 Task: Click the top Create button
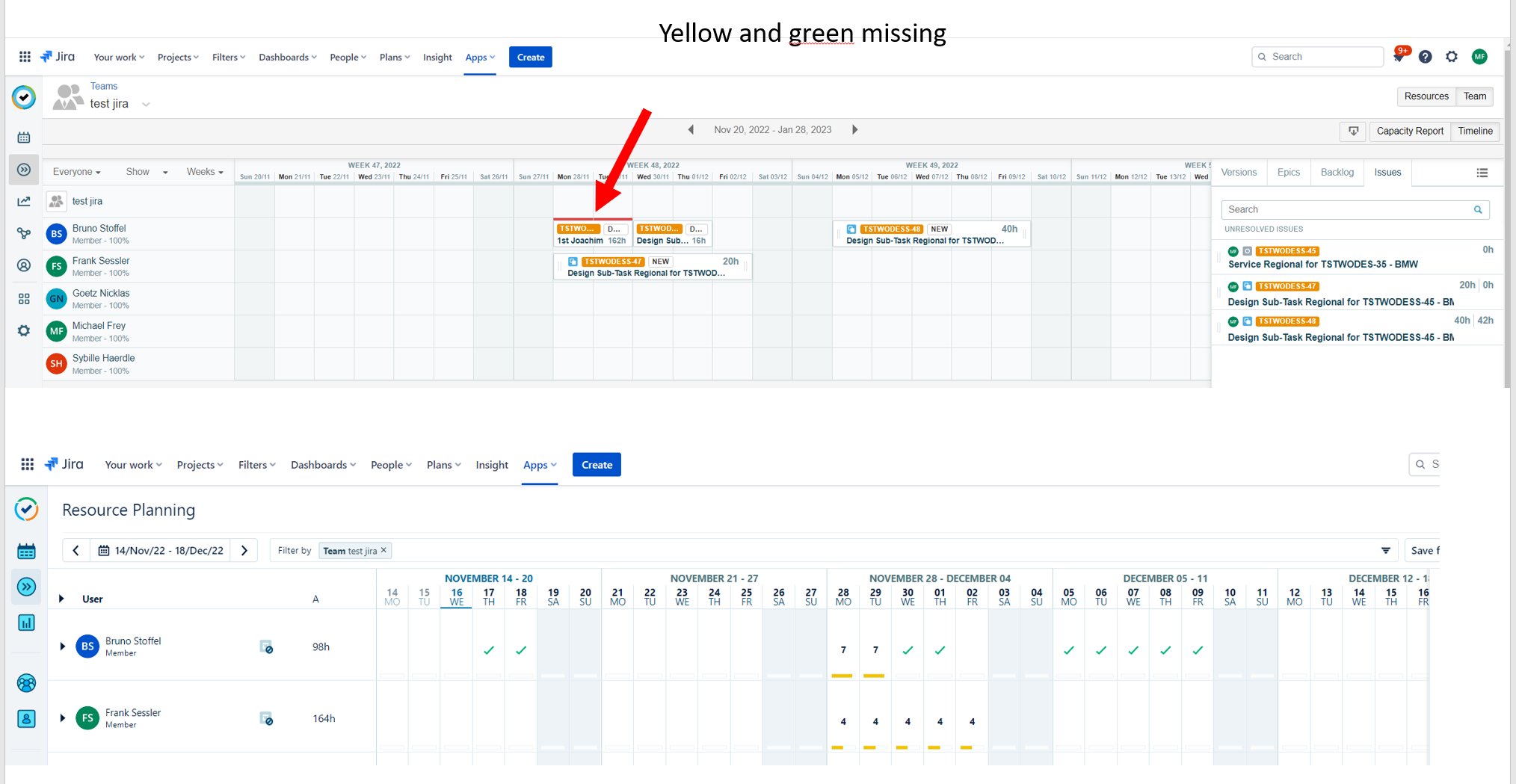coord(530,58)
